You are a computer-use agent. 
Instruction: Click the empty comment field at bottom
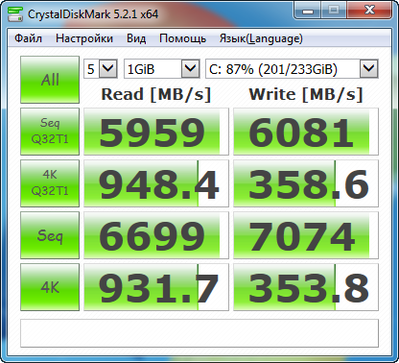199,333
